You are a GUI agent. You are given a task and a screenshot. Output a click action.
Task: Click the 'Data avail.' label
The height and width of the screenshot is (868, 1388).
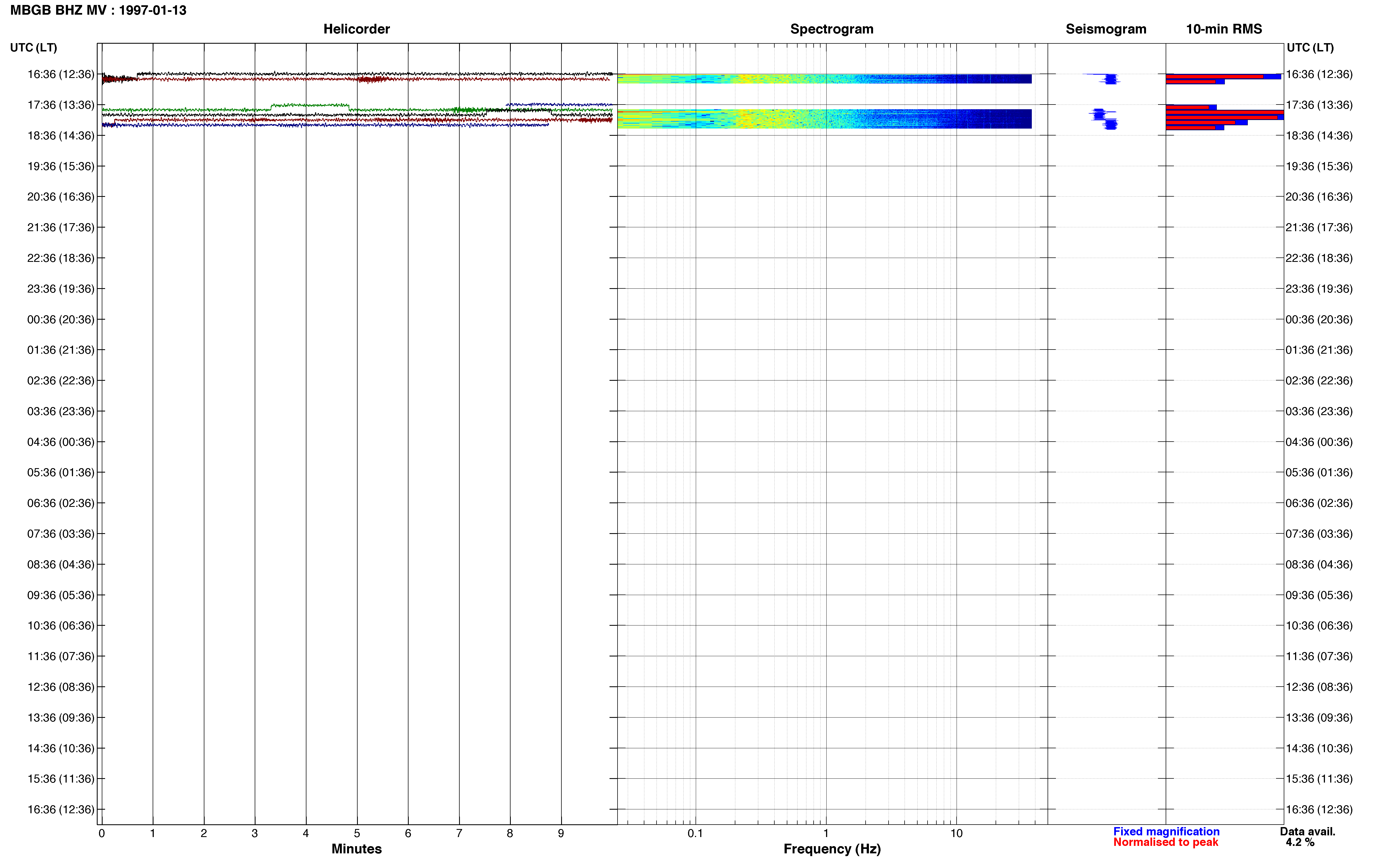1308,831
